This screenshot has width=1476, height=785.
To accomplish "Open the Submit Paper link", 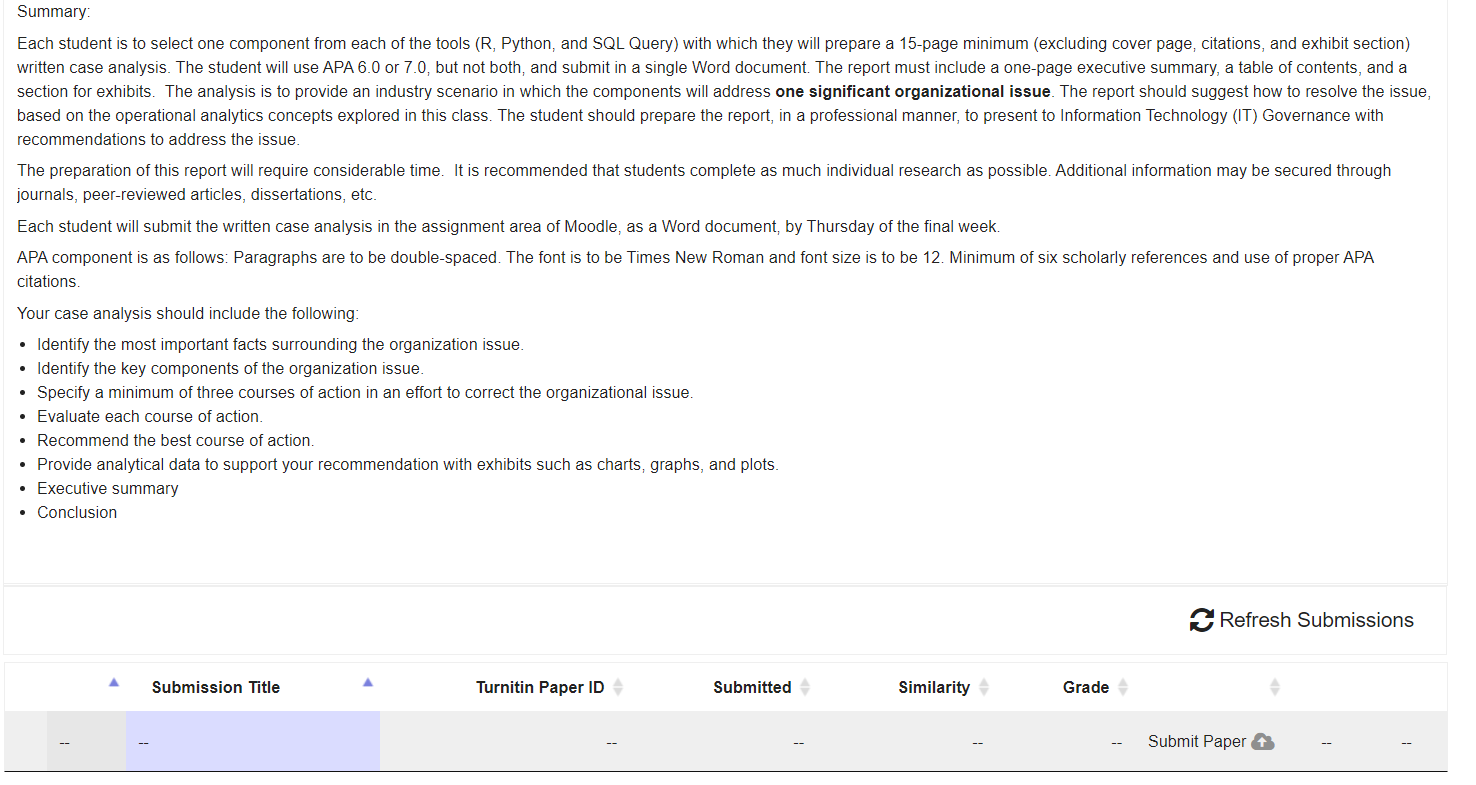I will pos(1197,741).
